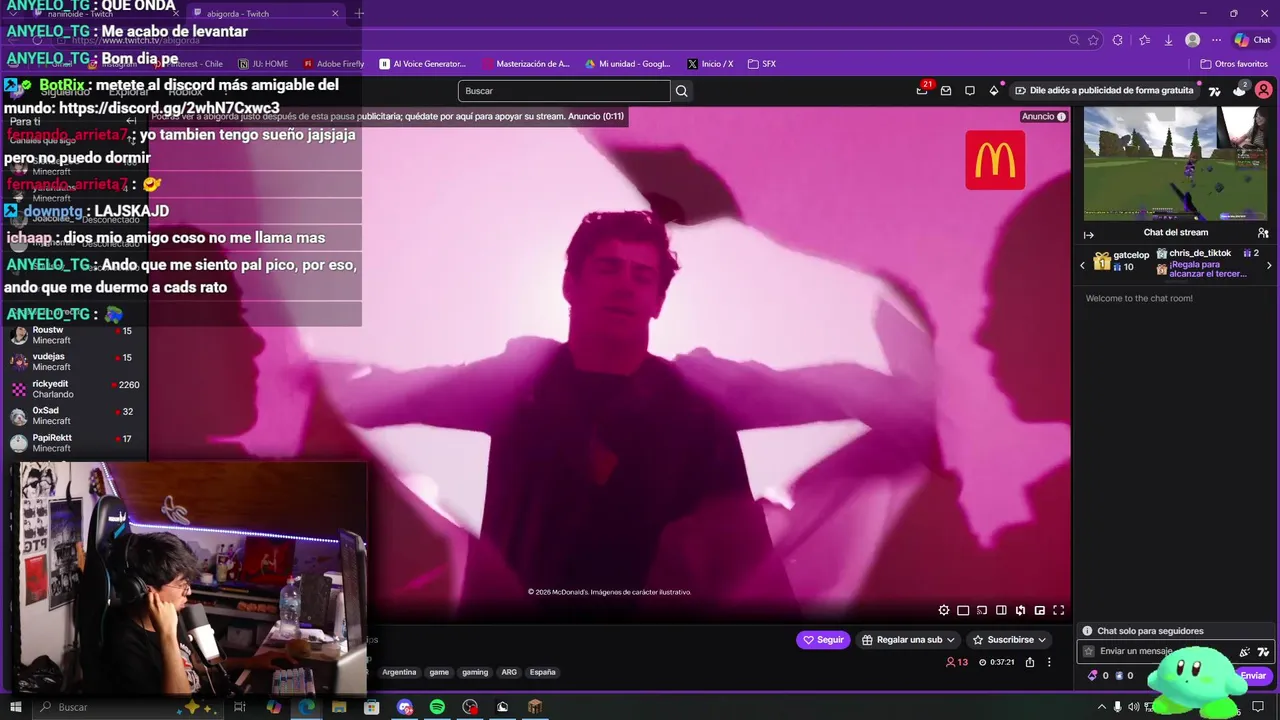Close the abigorda - Twitch tab
The image size is (1280, 720).
click(x=335, y=13)
